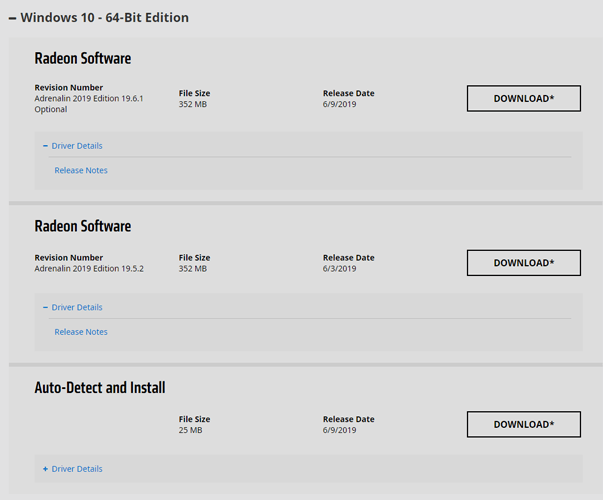Open Release Notes for Adrenalin 19.6.1

pos(81,170)
